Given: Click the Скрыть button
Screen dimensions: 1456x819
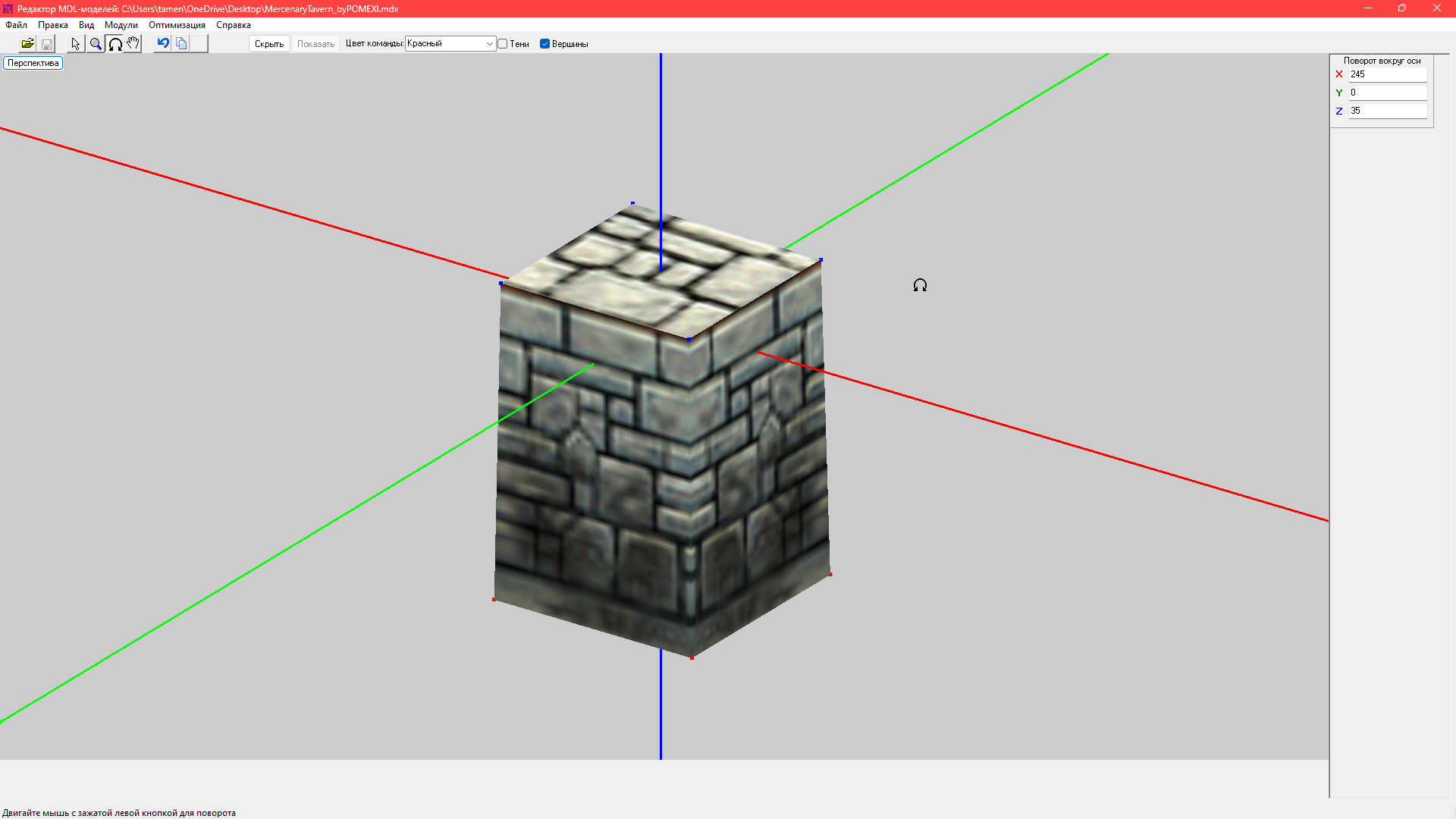Looking at the screenshot, I should (269, 44).
